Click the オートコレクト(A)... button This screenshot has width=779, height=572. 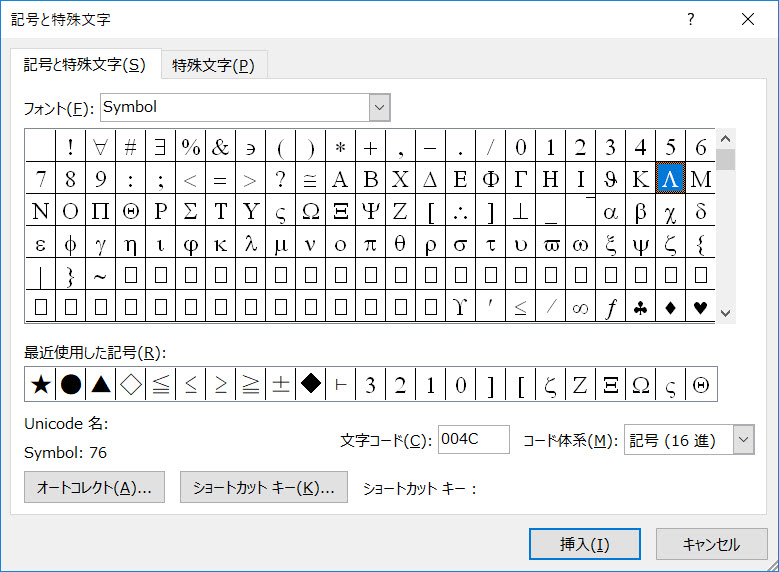pos(94,488)
